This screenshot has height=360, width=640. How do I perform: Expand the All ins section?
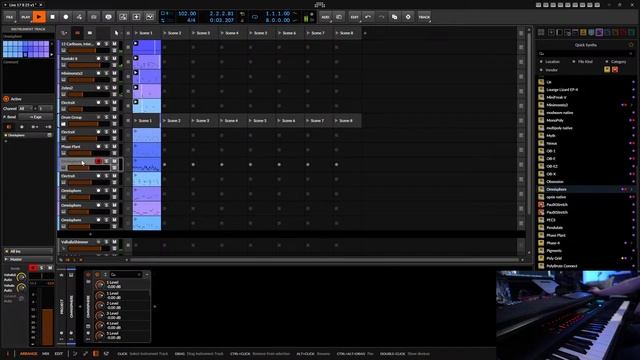pyautogui.click(x=28, y=251)
